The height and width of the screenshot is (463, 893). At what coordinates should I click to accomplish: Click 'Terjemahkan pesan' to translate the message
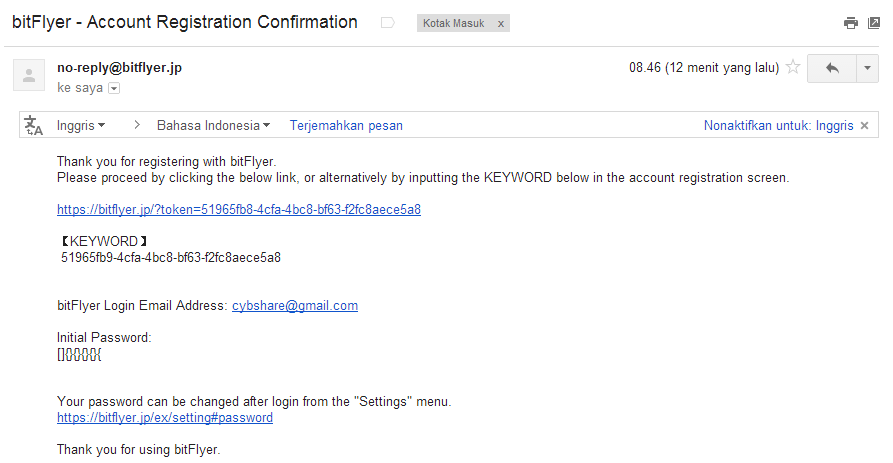(346, 126)
